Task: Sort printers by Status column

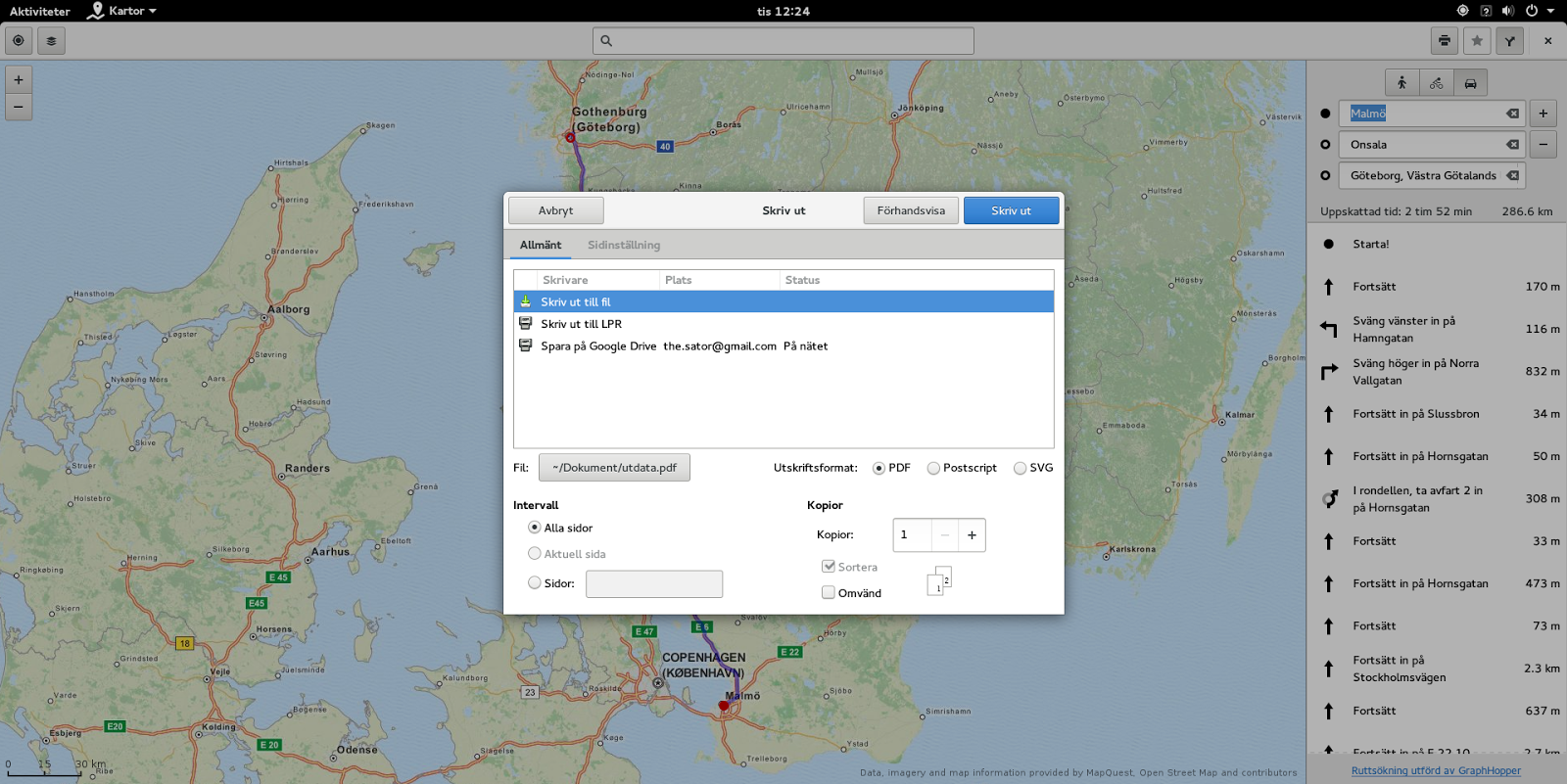Action: [916, 280]
